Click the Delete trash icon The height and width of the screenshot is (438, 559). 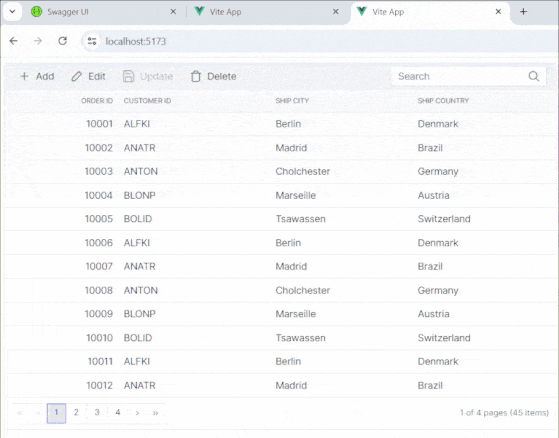coord(196,76)
